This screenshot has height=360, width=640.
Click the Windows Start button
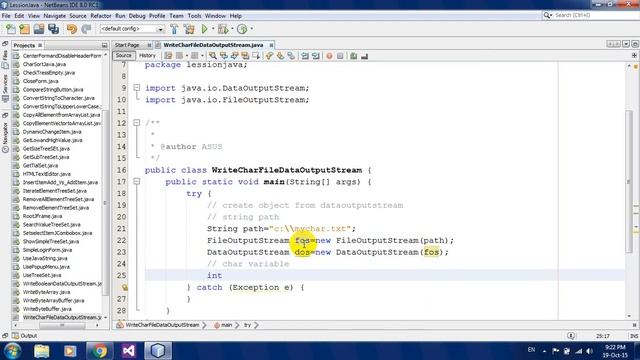[x=12, y=351]
